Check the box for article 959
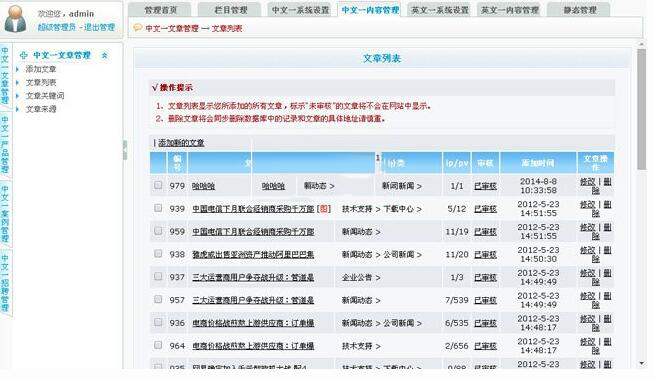 (158, 231)
